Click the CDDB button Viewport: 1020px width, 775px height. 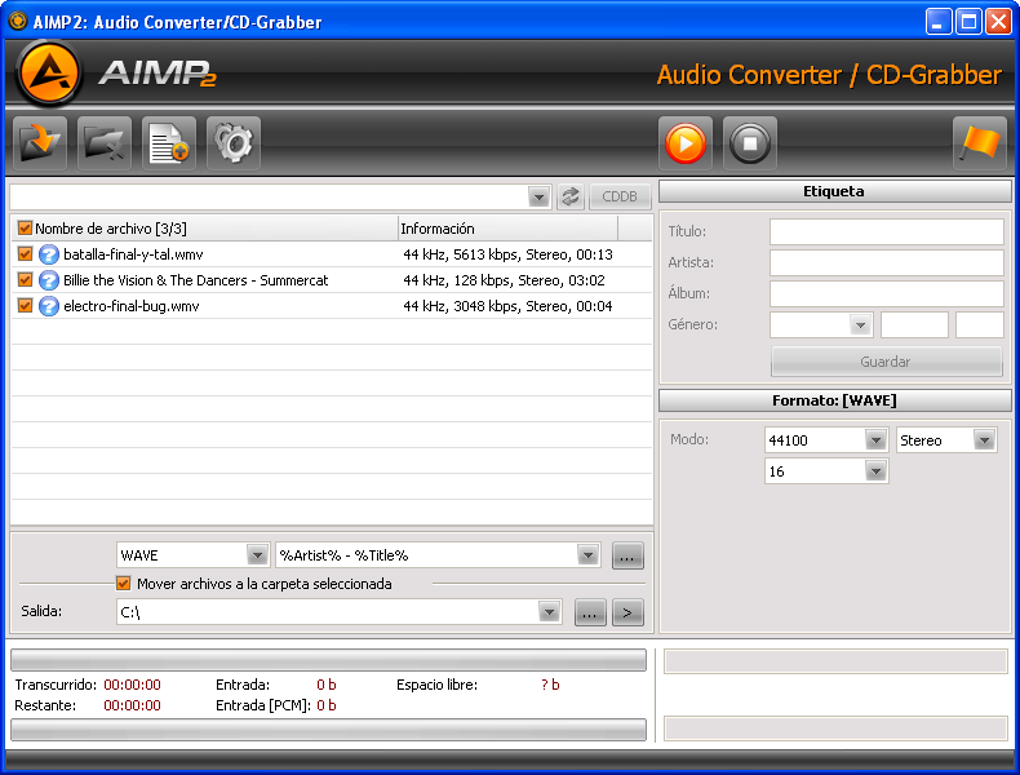point(619,197)
